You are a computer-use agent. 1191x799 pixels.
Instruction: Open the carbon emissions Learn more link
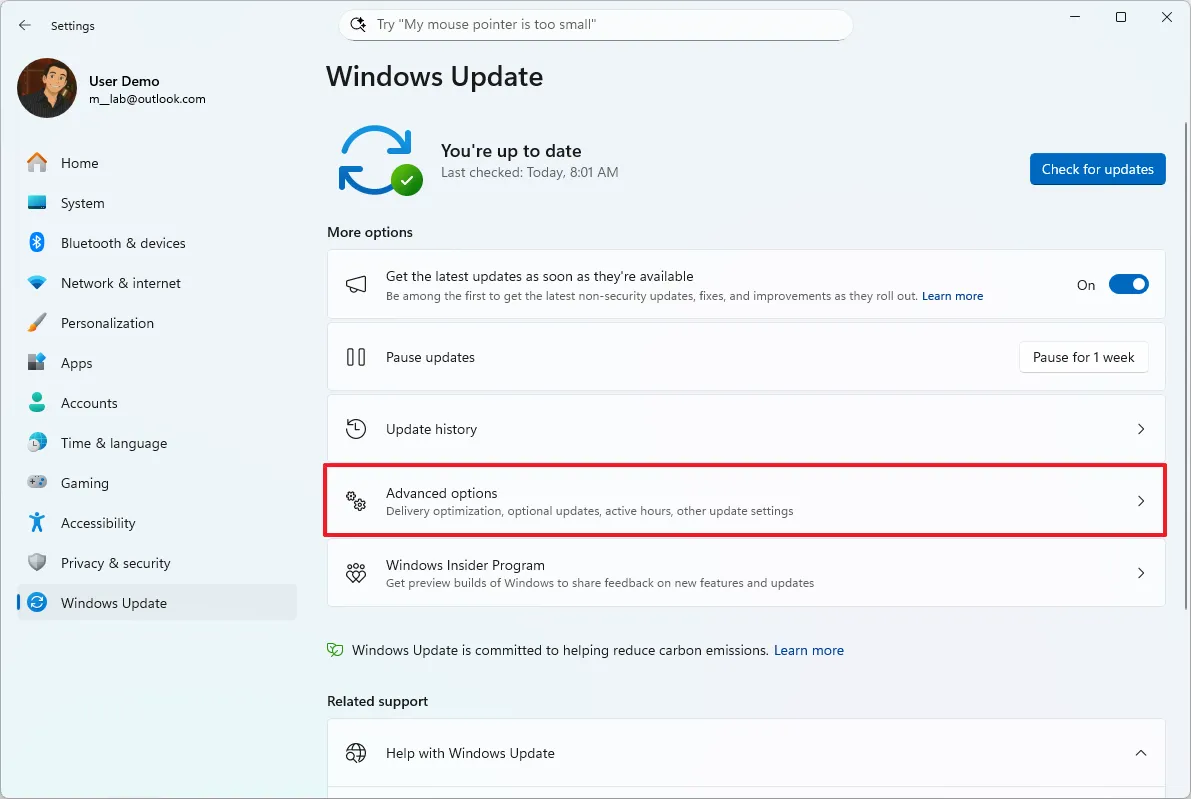(x=808, y=650)
